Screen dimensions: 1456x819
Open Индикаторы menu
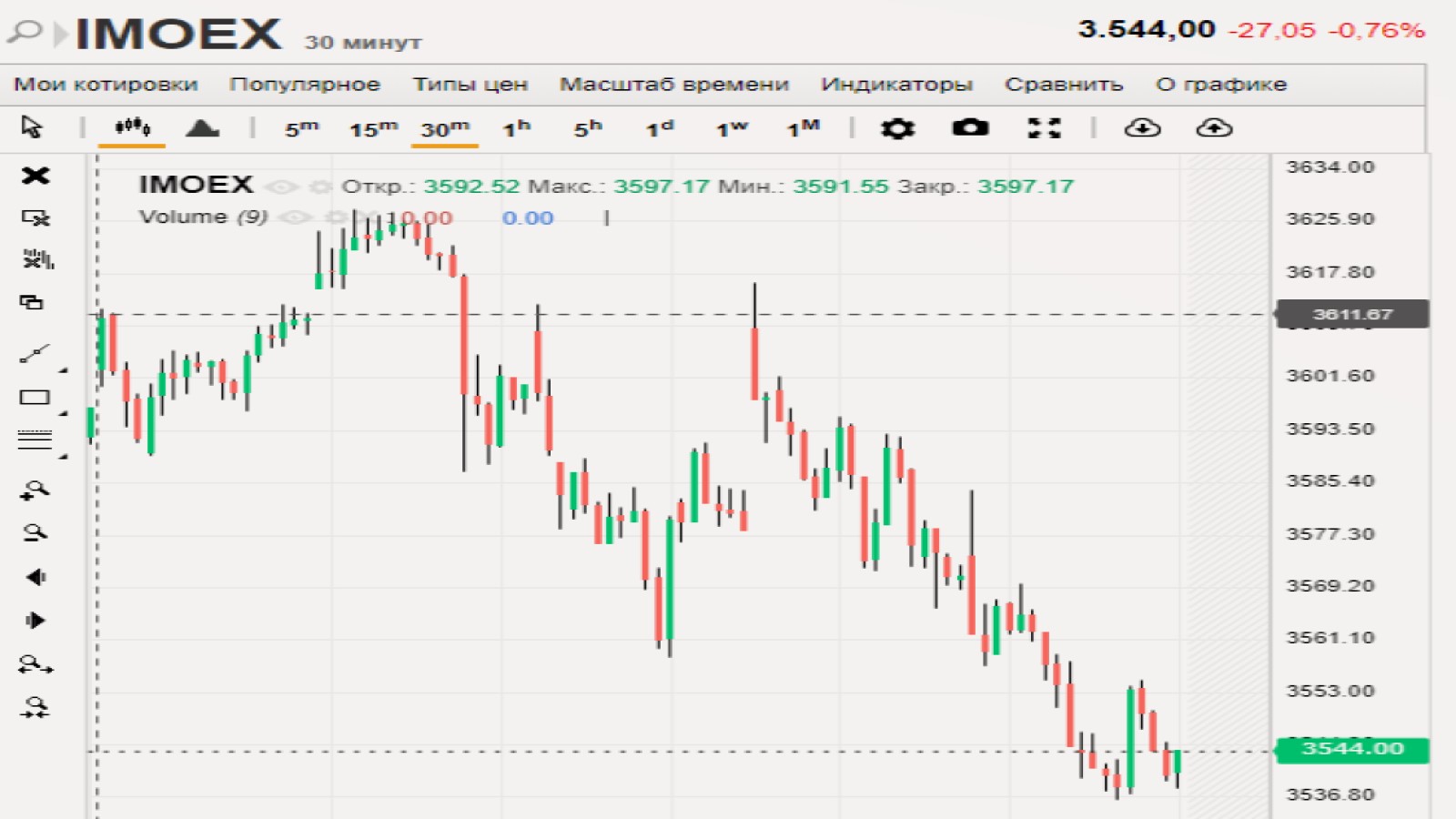coord(897,85)
